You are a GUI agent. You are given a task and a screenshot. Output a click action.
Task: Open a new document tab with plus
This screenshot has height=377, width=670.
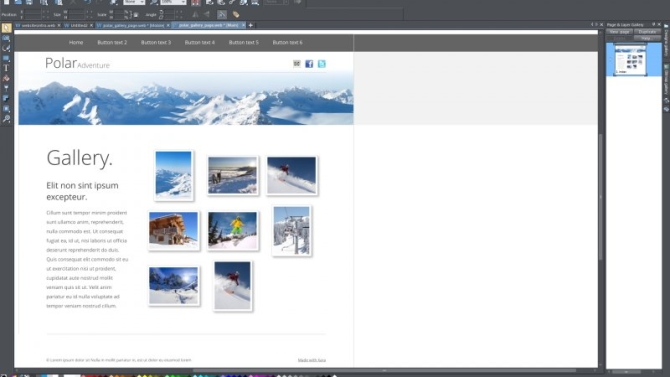tap(251, 26)
